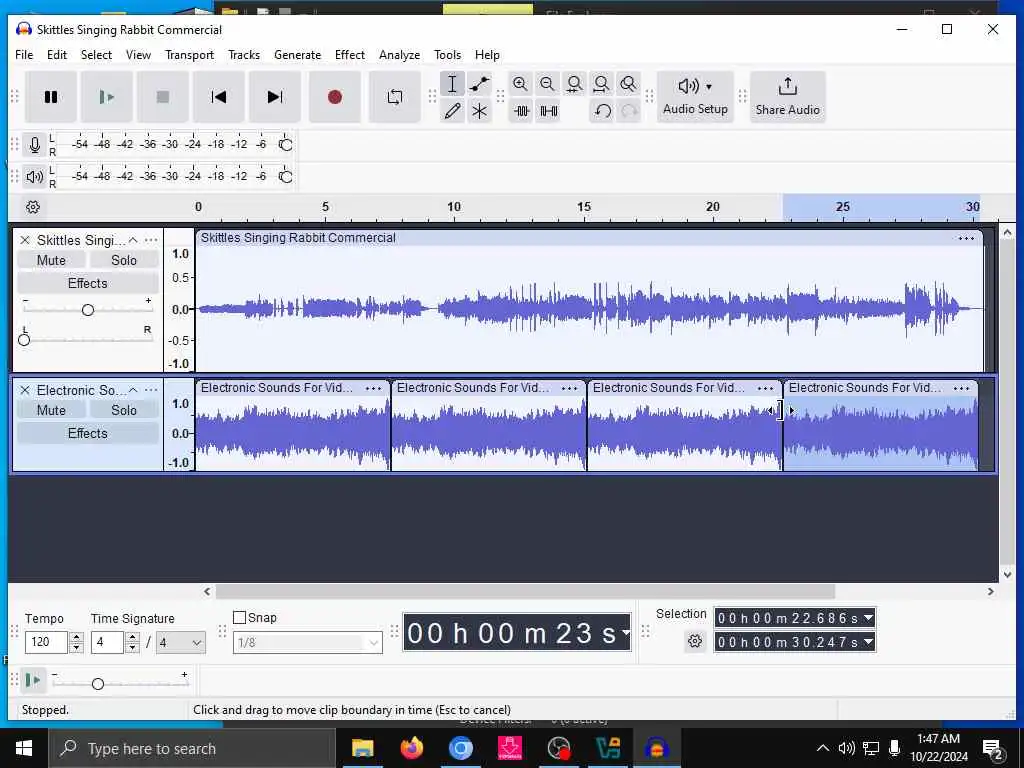The width and height of the screenshot is (1024, 768).
Task: Open fourth (selected) Electronic Sounds clip menu
Action: 961,389
